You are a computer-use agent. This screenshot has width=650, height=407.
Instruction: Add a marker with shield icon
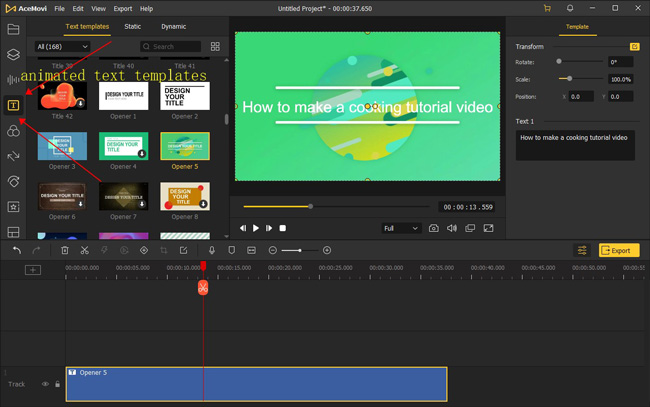(x=232, y=250)
